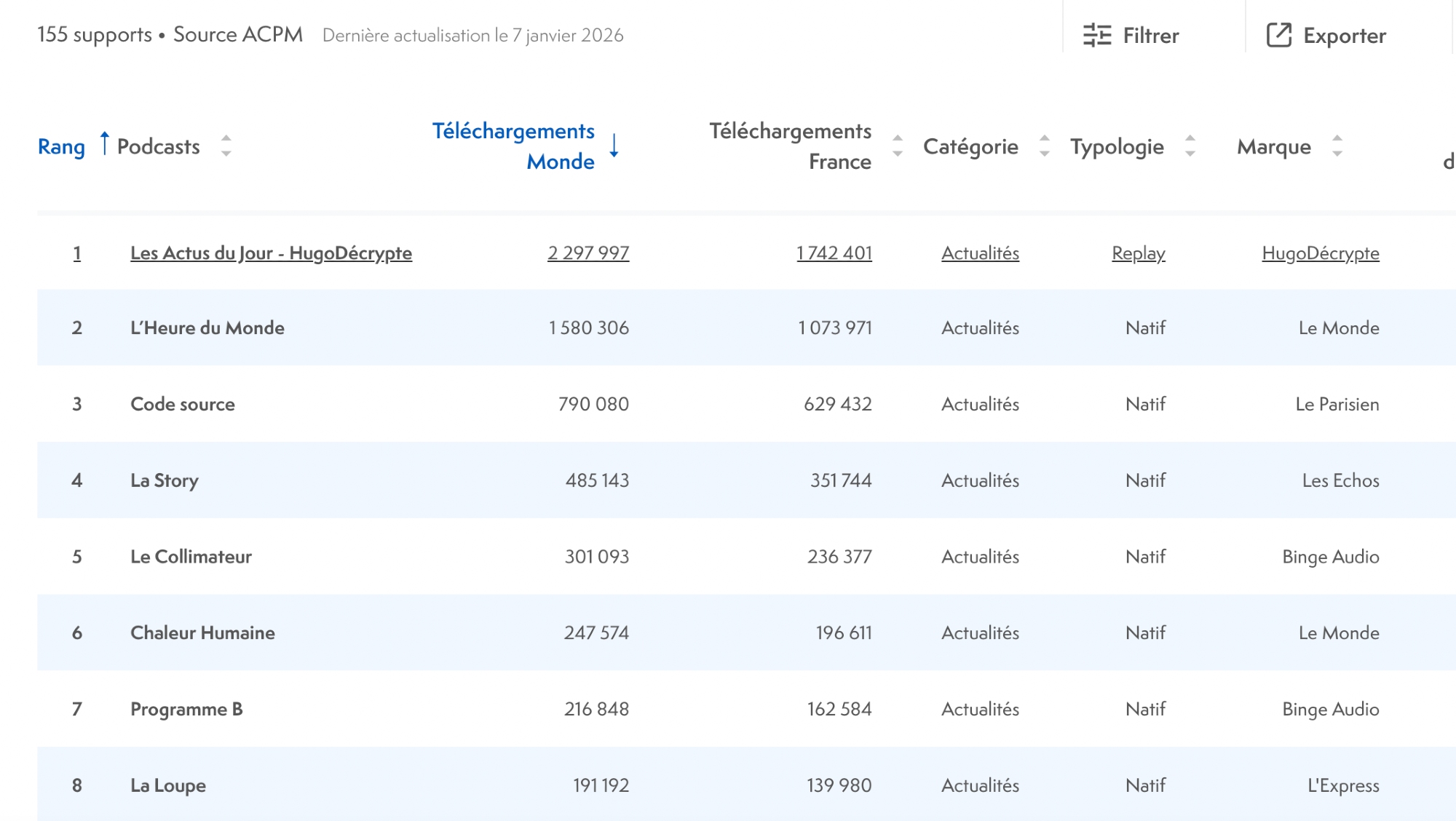The height and width of the screenshot is (821, 1456).
Task: Toggle sort arrows next to Téléchargements France
Action: click(x=898, y=146)
